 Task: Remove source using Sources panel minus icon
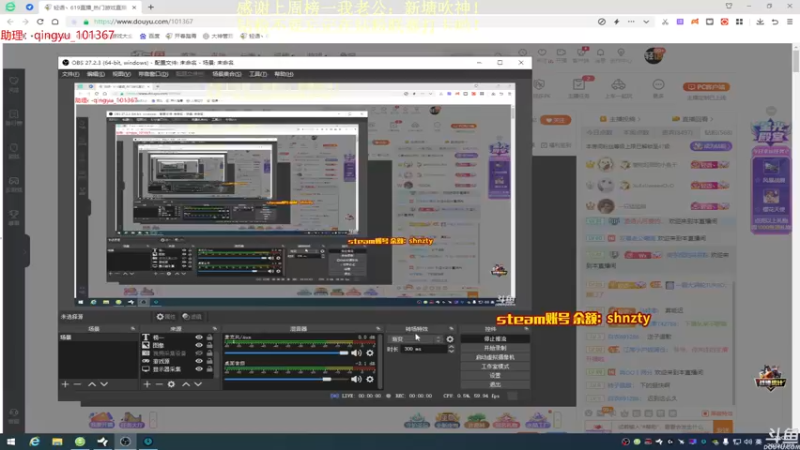pyautogui.click(x=159, y=384)
